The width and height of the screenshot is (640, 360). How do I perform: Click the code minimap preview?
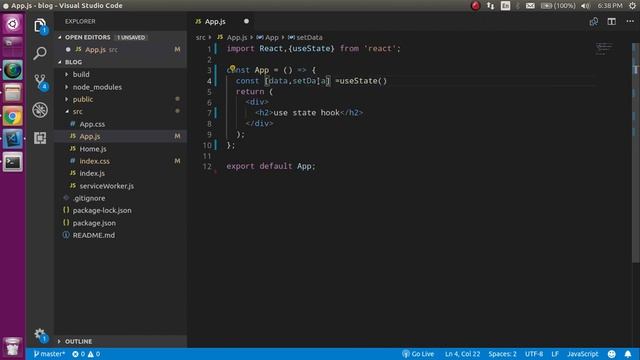coord(604,49)
